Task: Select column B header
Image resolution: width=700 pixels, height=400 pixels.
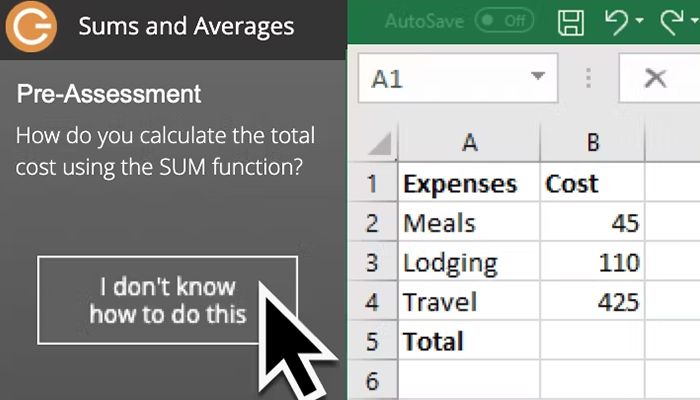Action: (x=592, y=143)
